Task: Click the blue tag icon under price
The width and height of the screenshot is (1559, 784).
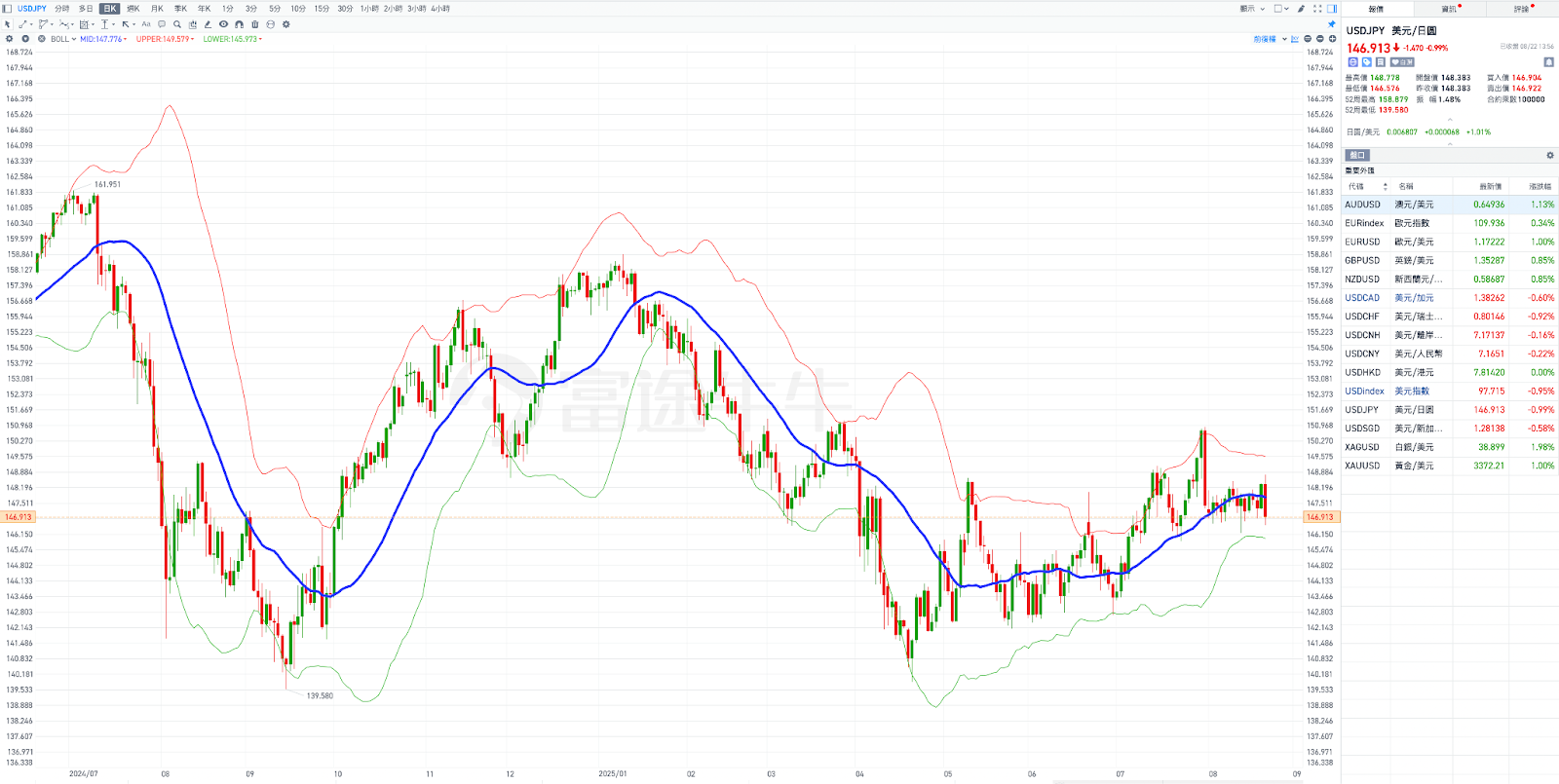Action: click(1366, 62)
